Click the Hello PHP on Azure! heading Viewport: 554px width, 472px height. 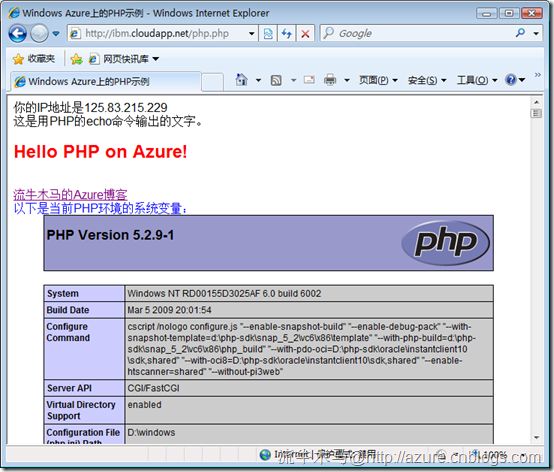[100, 152]
